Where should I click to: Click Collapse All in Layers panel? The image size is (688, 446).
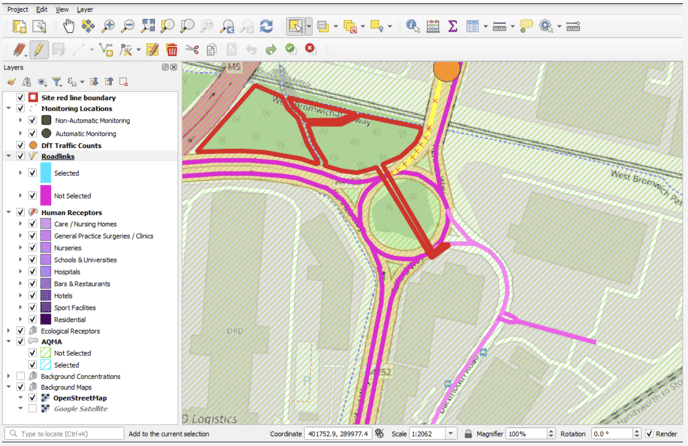coord(109,82)
